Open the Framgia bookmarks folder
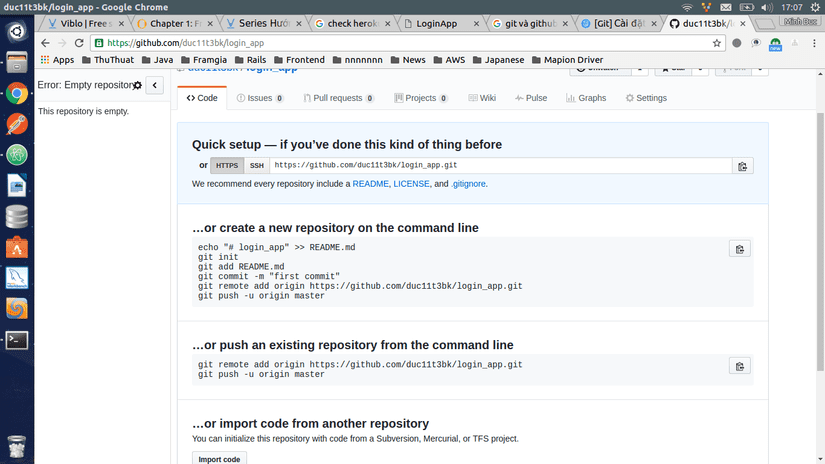825x464 pixels. (204, 60)
